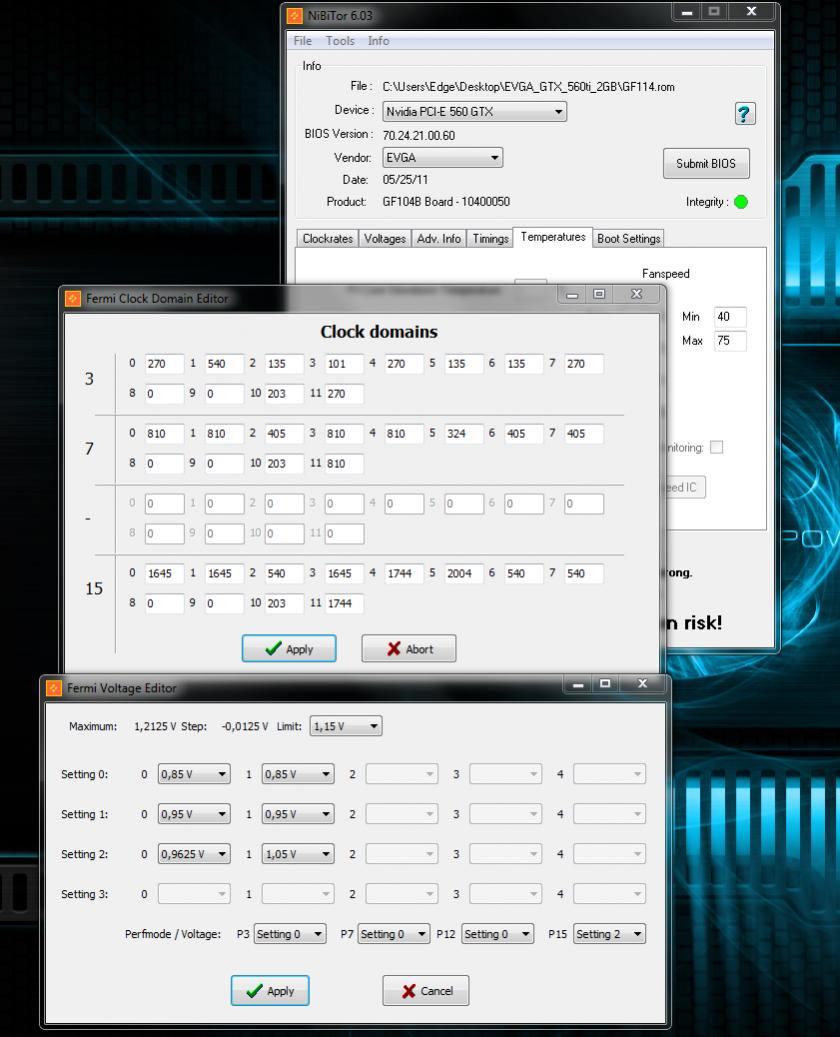
Task: Select the Temperatures tab
Action: [553, 237]
